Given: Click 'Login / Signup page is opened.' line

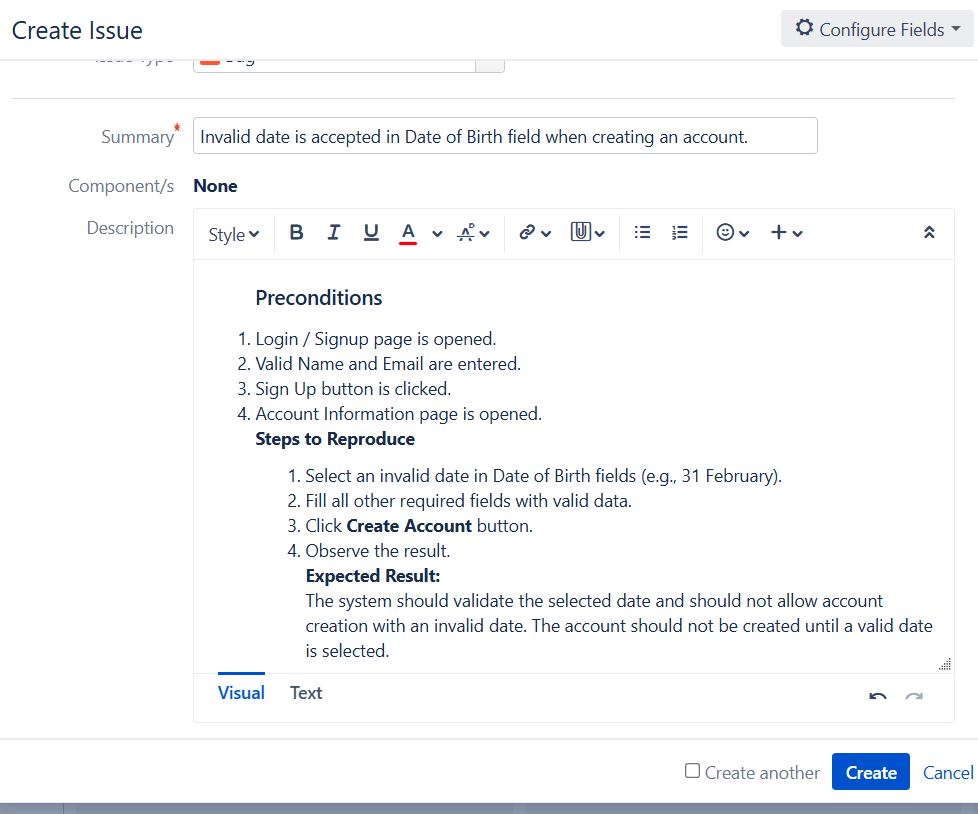Looking at the screenshot, I should [x=375, y=339].
